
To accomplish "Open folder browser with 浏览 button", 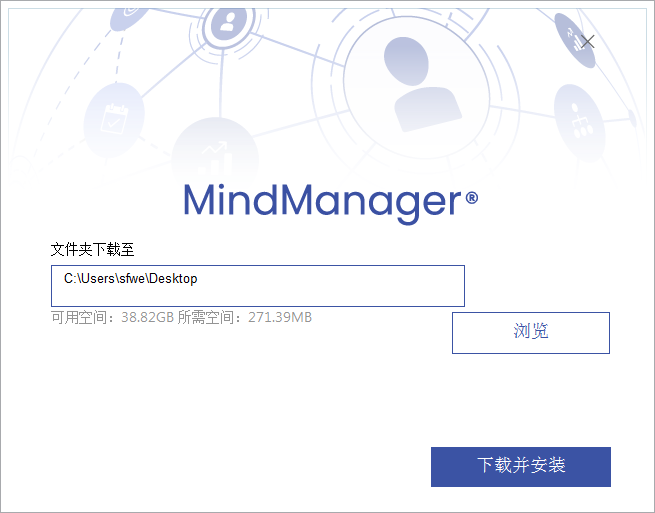I will point(531,333).
